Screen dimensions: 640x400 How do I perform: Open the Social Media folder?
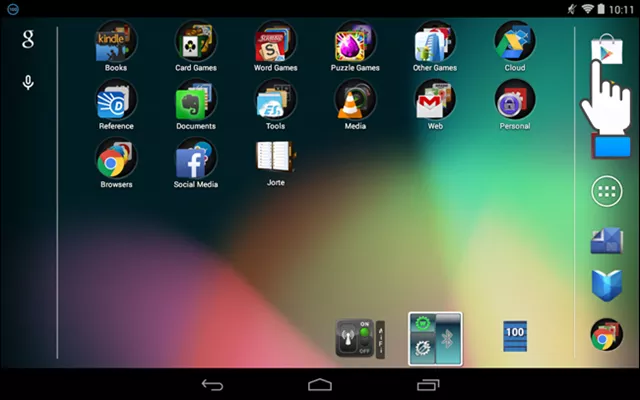196,160
